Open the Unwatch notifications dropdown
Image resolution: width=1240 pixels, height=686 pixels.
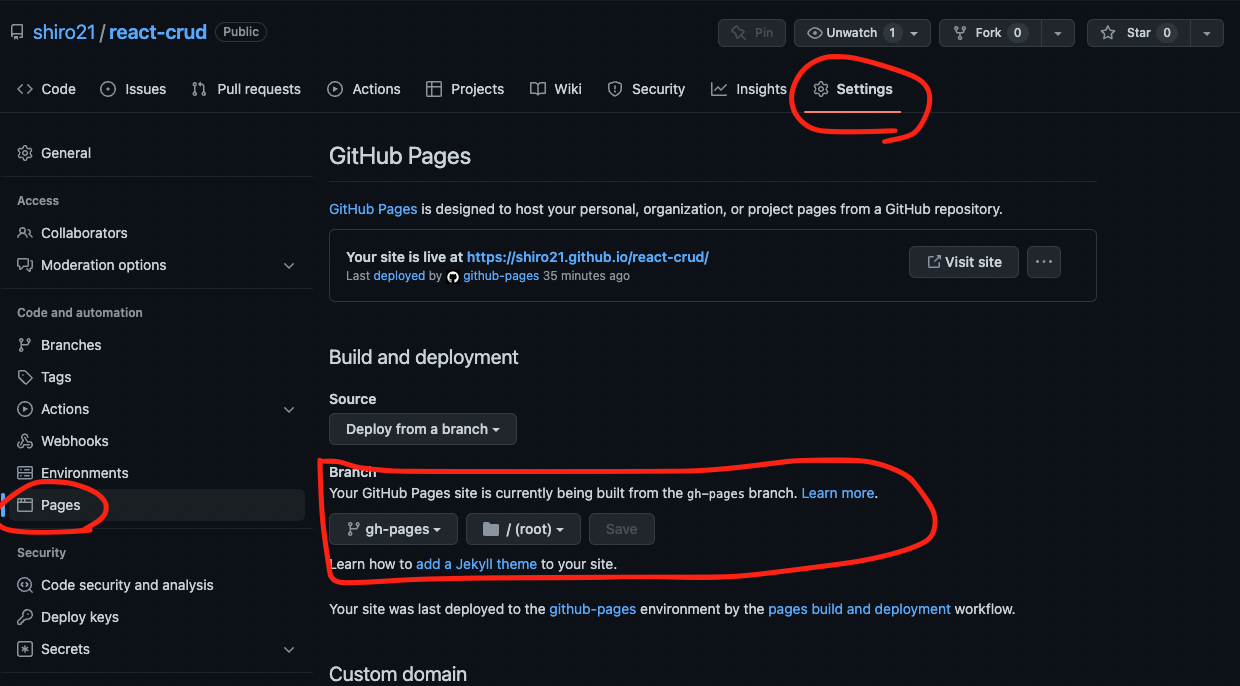862,33
